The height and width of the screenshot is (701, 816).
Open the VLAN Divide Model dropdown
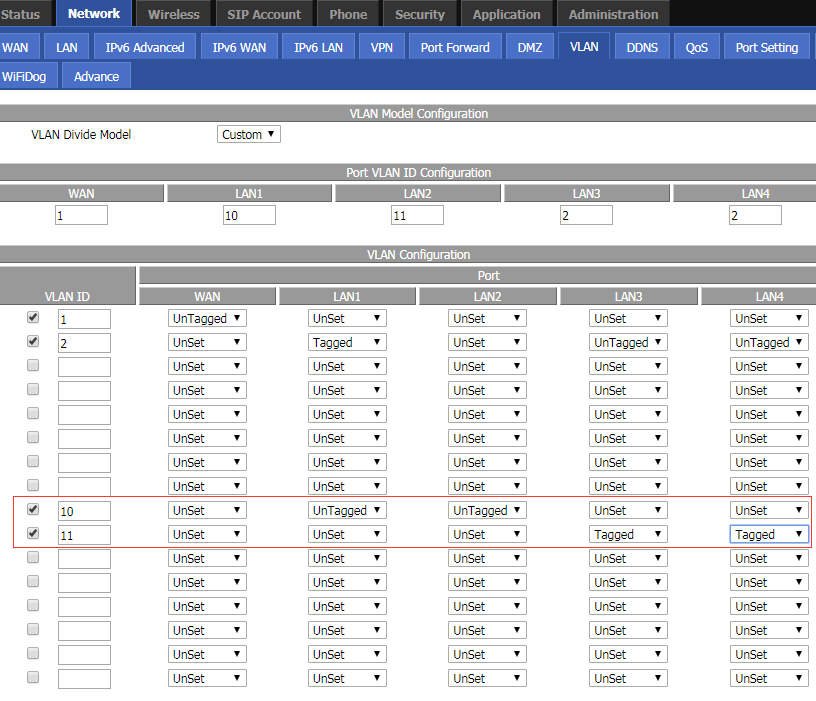pyautogui.click(x=249, y=134)
